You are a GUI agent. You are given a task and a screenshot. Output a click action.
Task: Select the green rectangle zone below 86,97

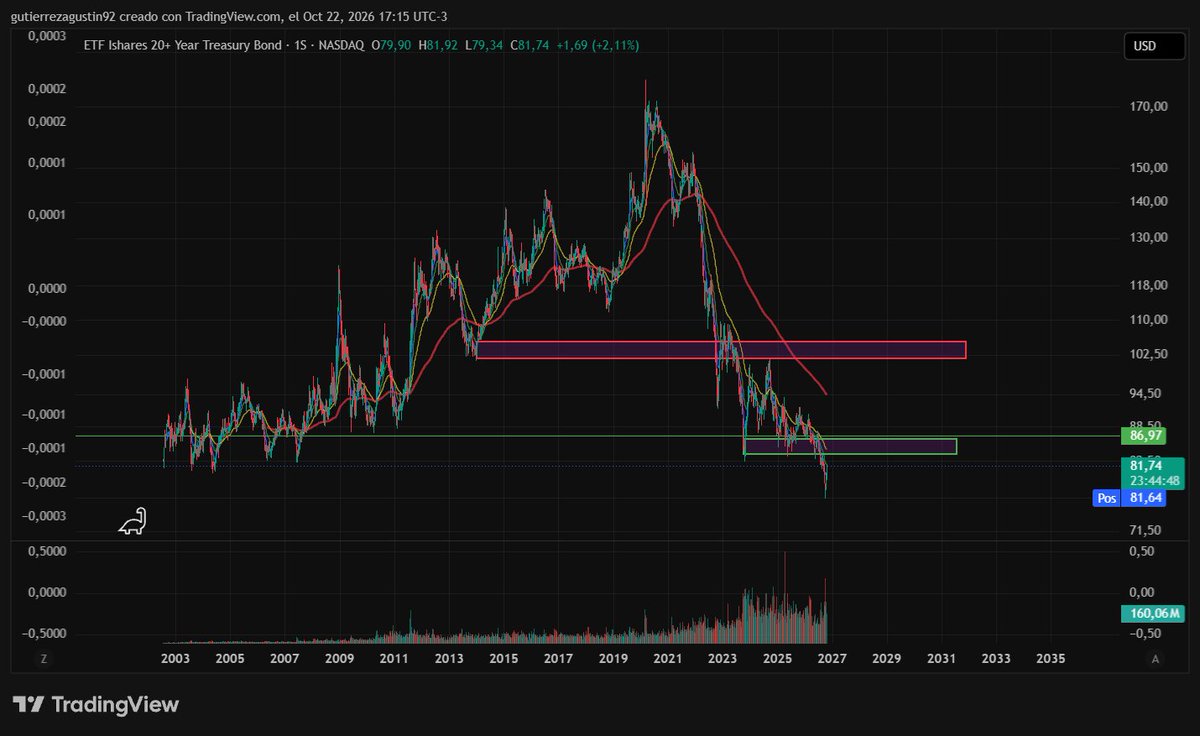[850, 446]
